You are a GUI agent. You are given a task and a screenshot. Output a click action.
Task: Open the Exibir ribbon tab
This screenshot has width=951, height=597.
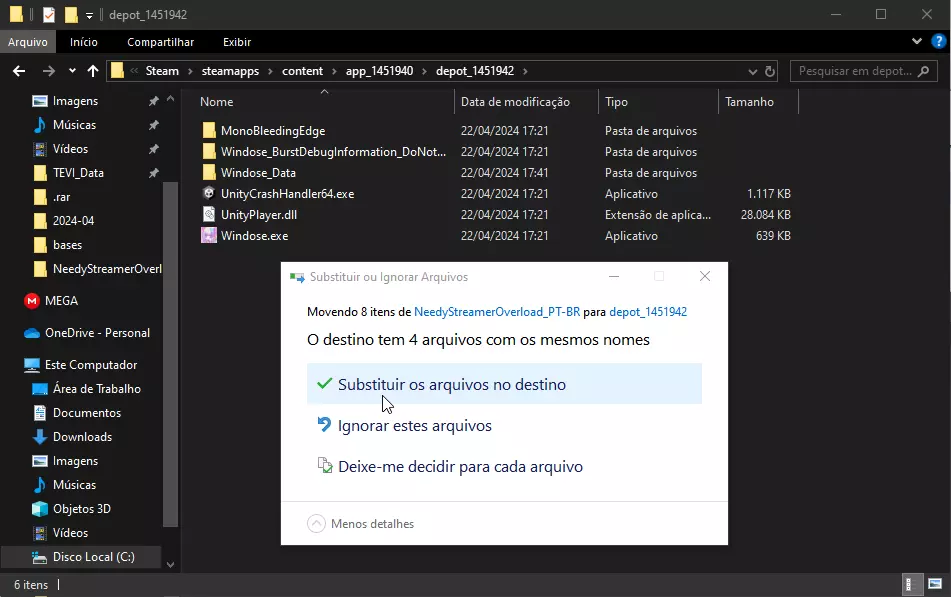[x=237, y=42]
